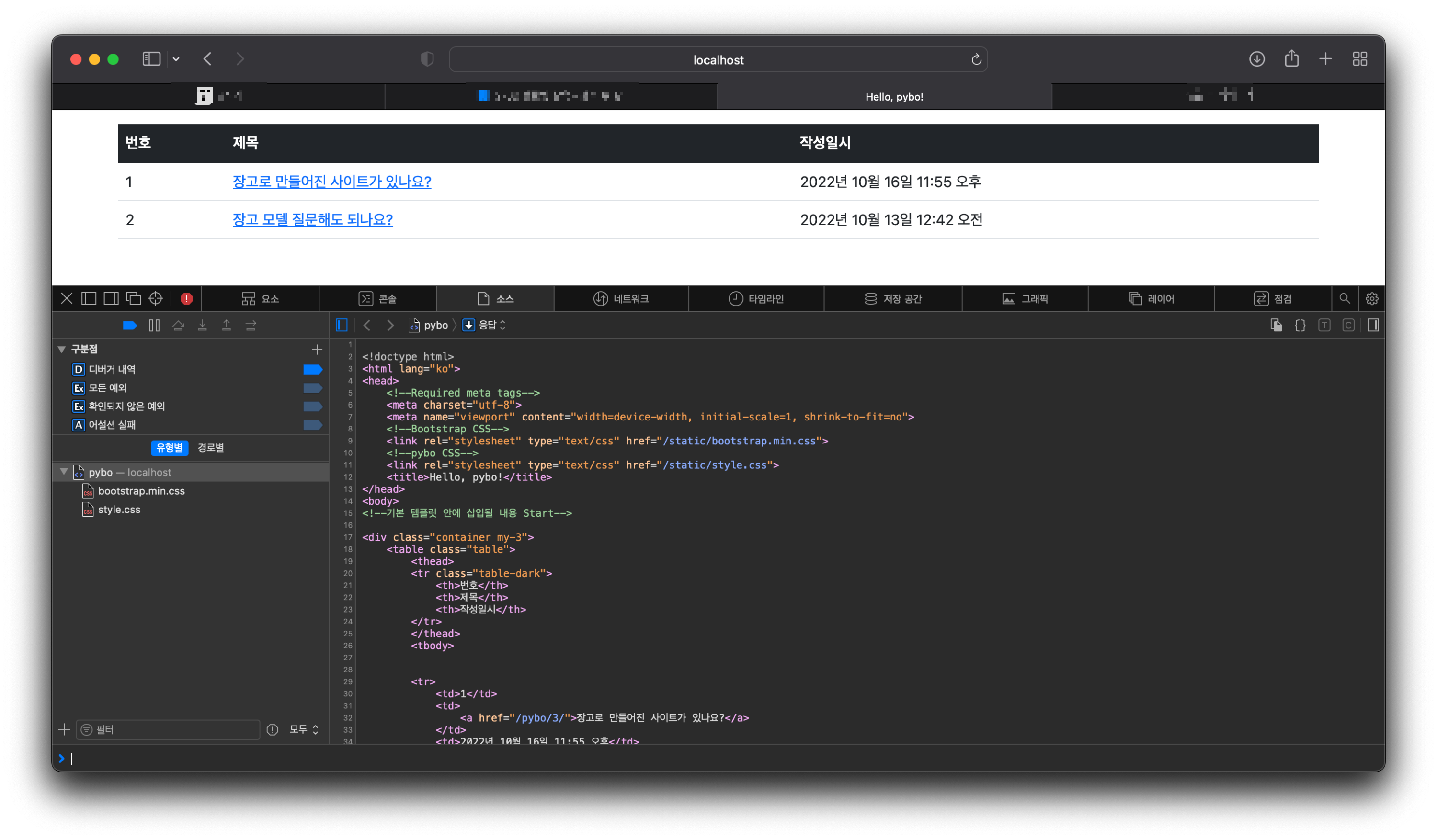Toggle the 디버거 내역 breakpoint

coord(312,369)
